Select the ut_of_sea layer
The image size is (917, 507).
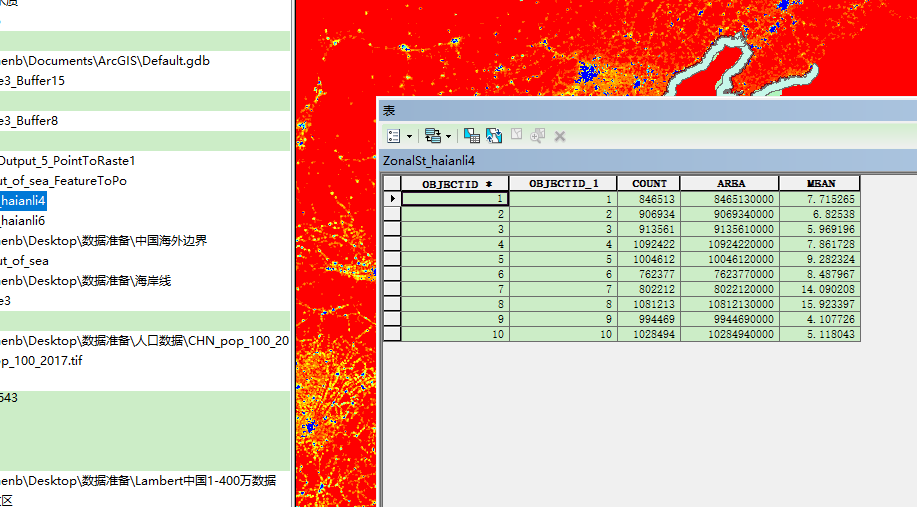24,261
